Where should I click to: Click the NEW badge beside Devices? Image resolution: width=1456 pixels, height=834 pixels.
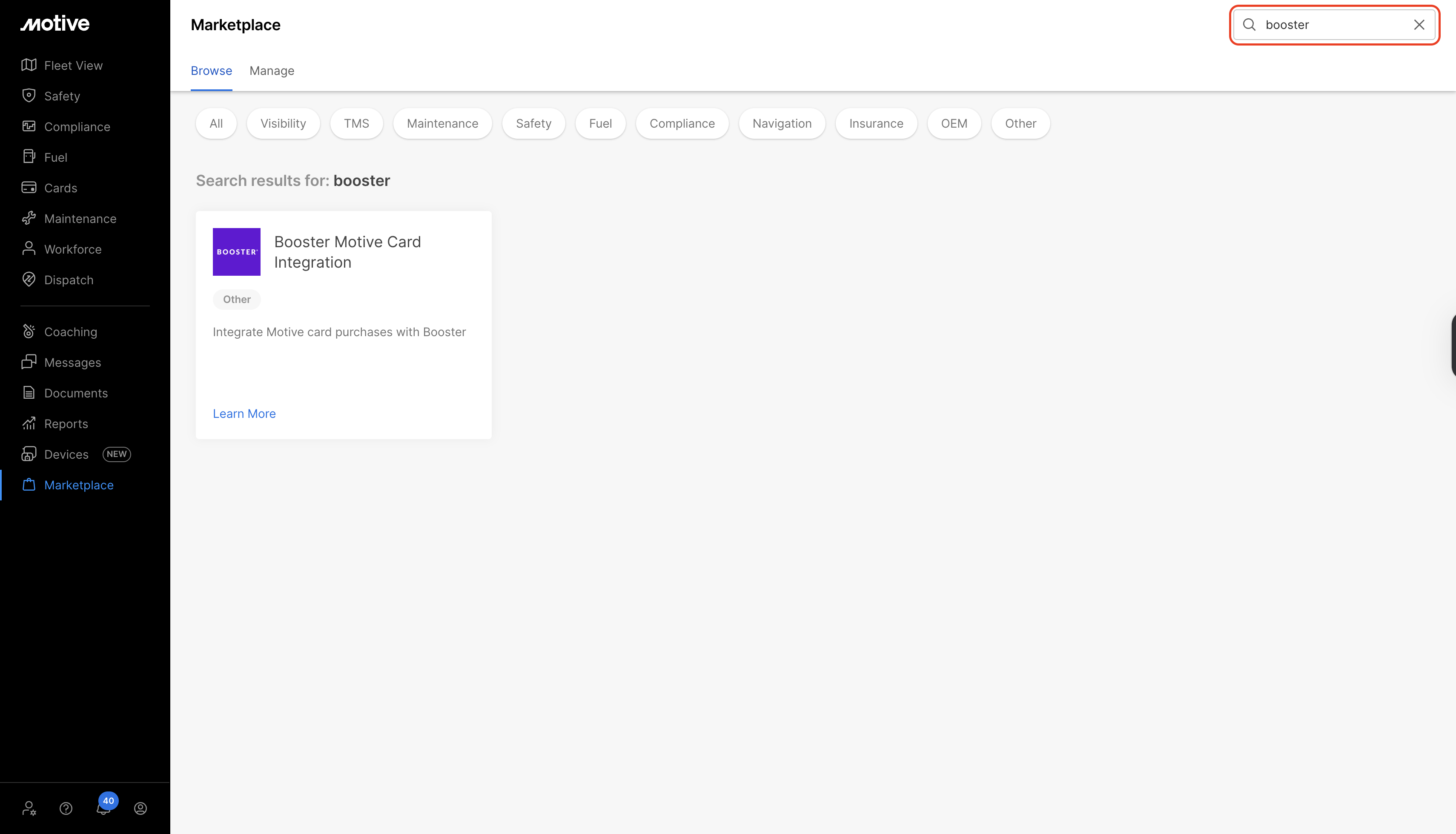tap(117, 454)
